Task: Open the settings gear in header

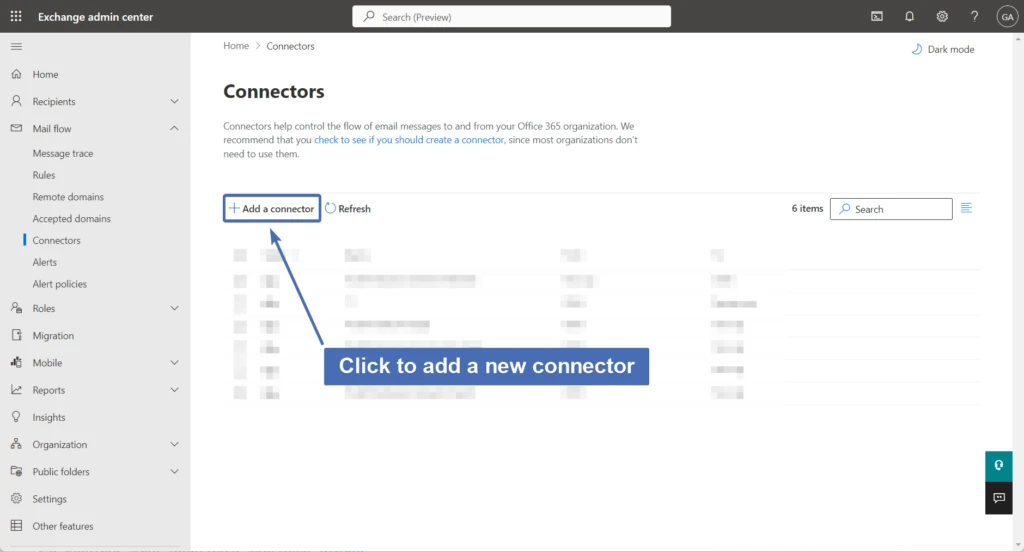Action: pos(942,16)
